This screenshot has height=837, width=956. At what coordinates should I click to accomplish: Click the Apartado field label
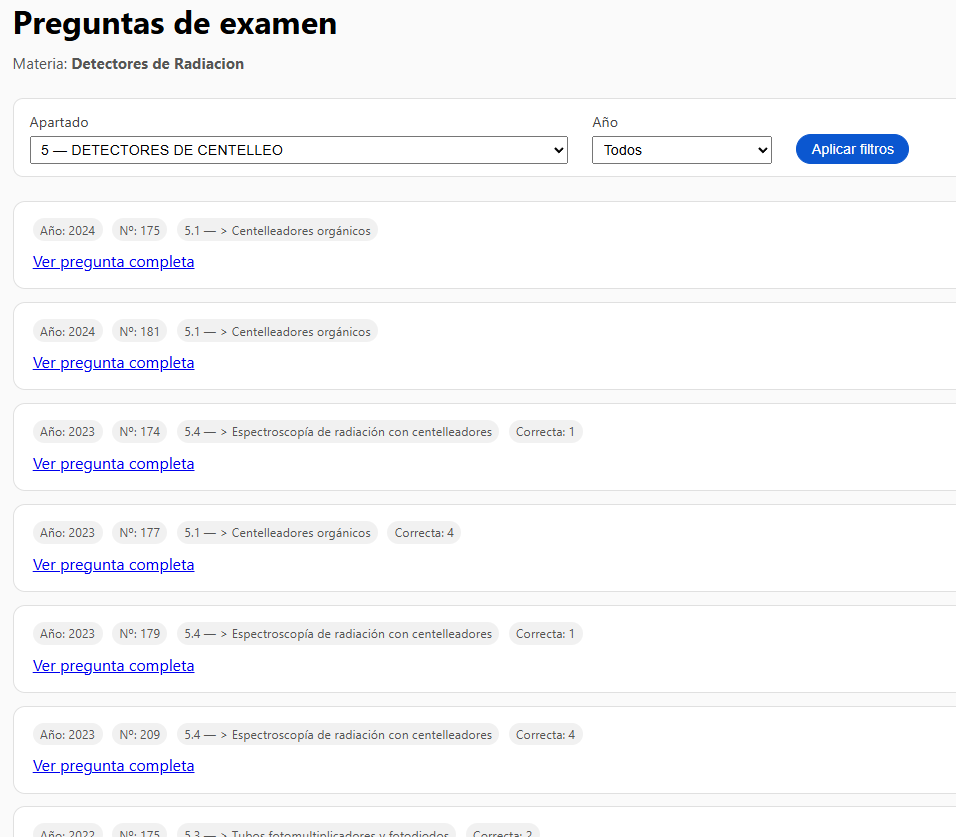click(x=59, y=122)
